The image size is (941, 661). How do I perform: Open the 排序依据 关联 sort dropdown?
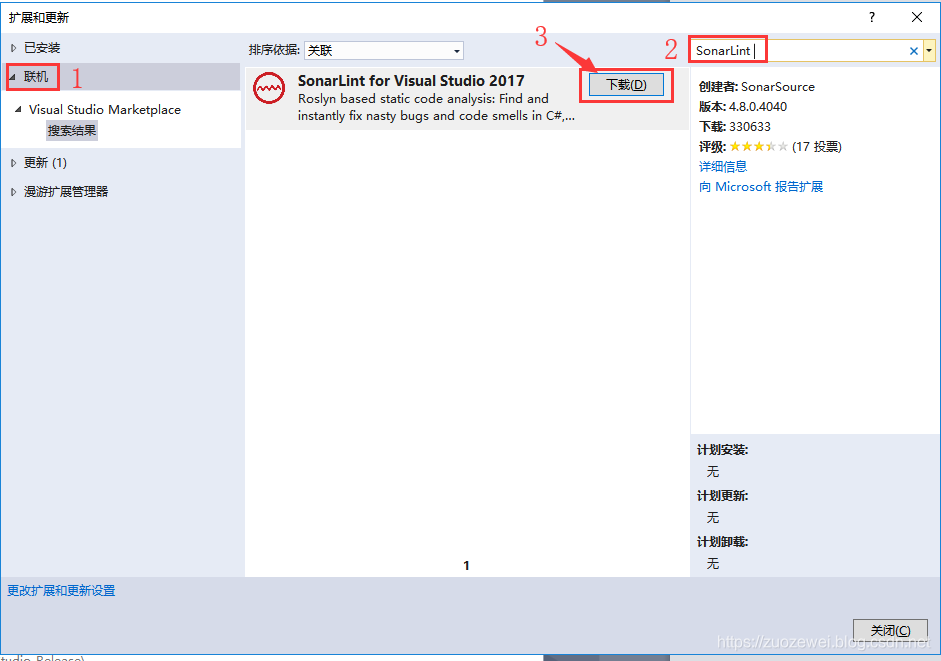(383, 50)
